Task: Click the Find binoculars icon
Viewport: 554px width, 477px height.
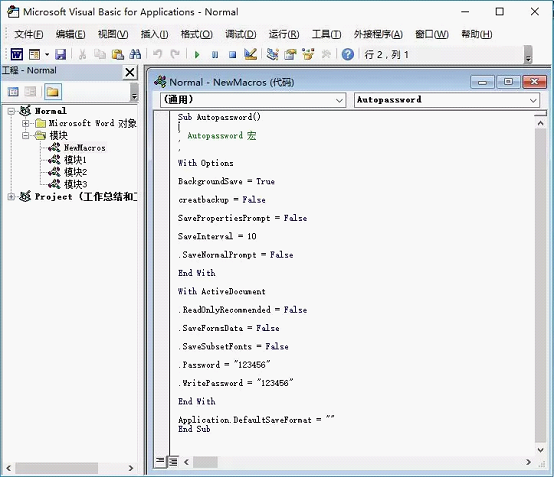Action: (x=135, y=54)
